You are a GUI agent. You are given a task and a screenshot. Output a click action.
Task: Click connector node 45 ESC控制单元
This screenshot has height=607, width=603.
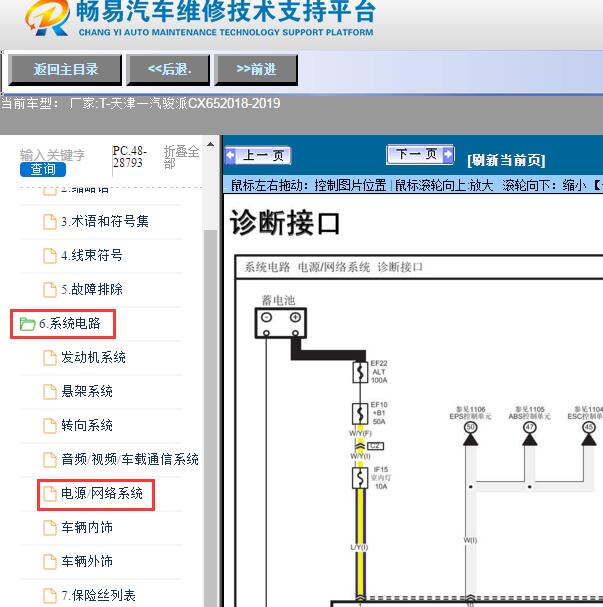(589, 427)
